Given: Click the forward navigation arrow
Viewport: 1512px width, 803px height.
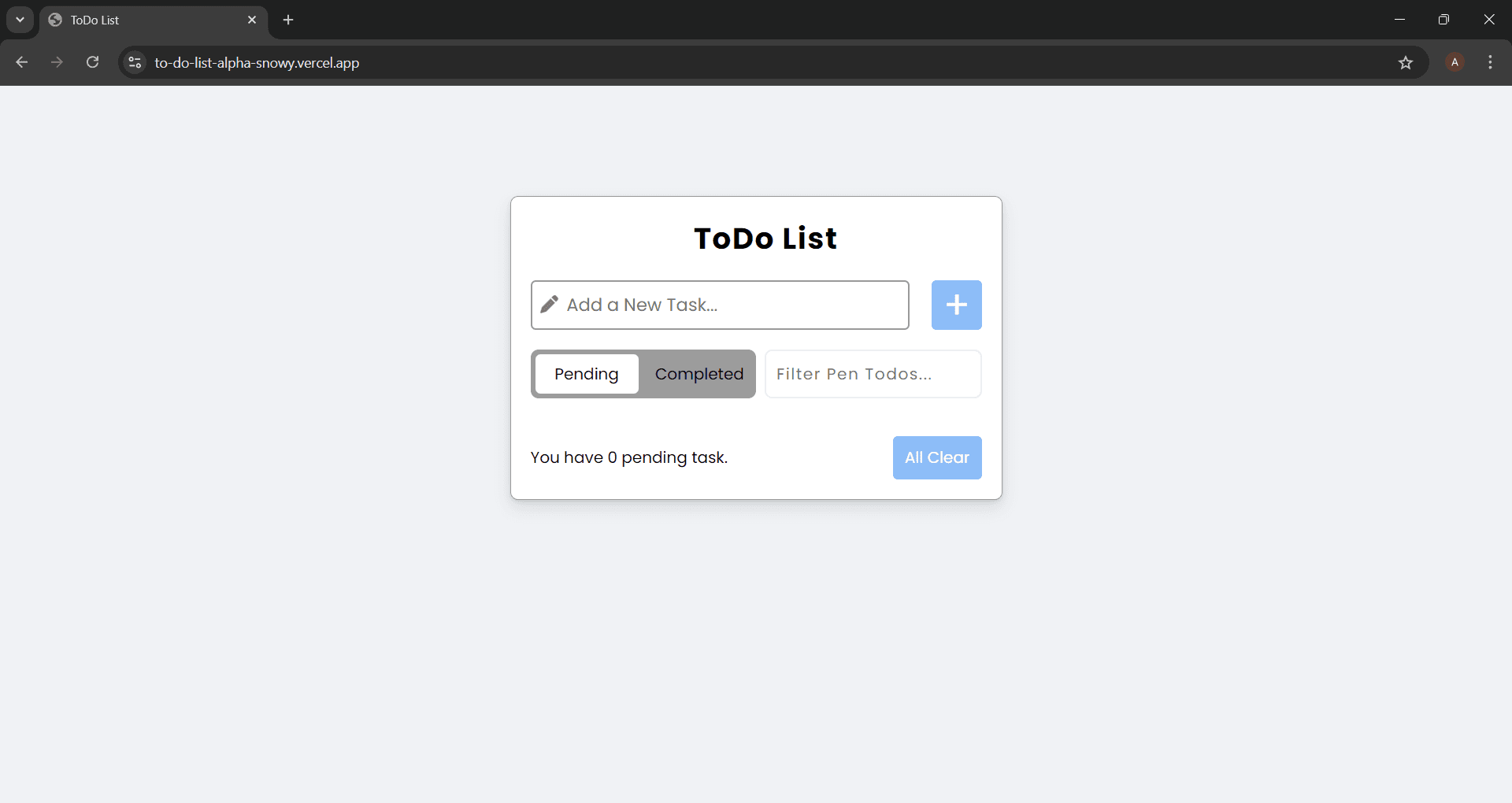Looking at the screenshot, I should tap(57, 62).
